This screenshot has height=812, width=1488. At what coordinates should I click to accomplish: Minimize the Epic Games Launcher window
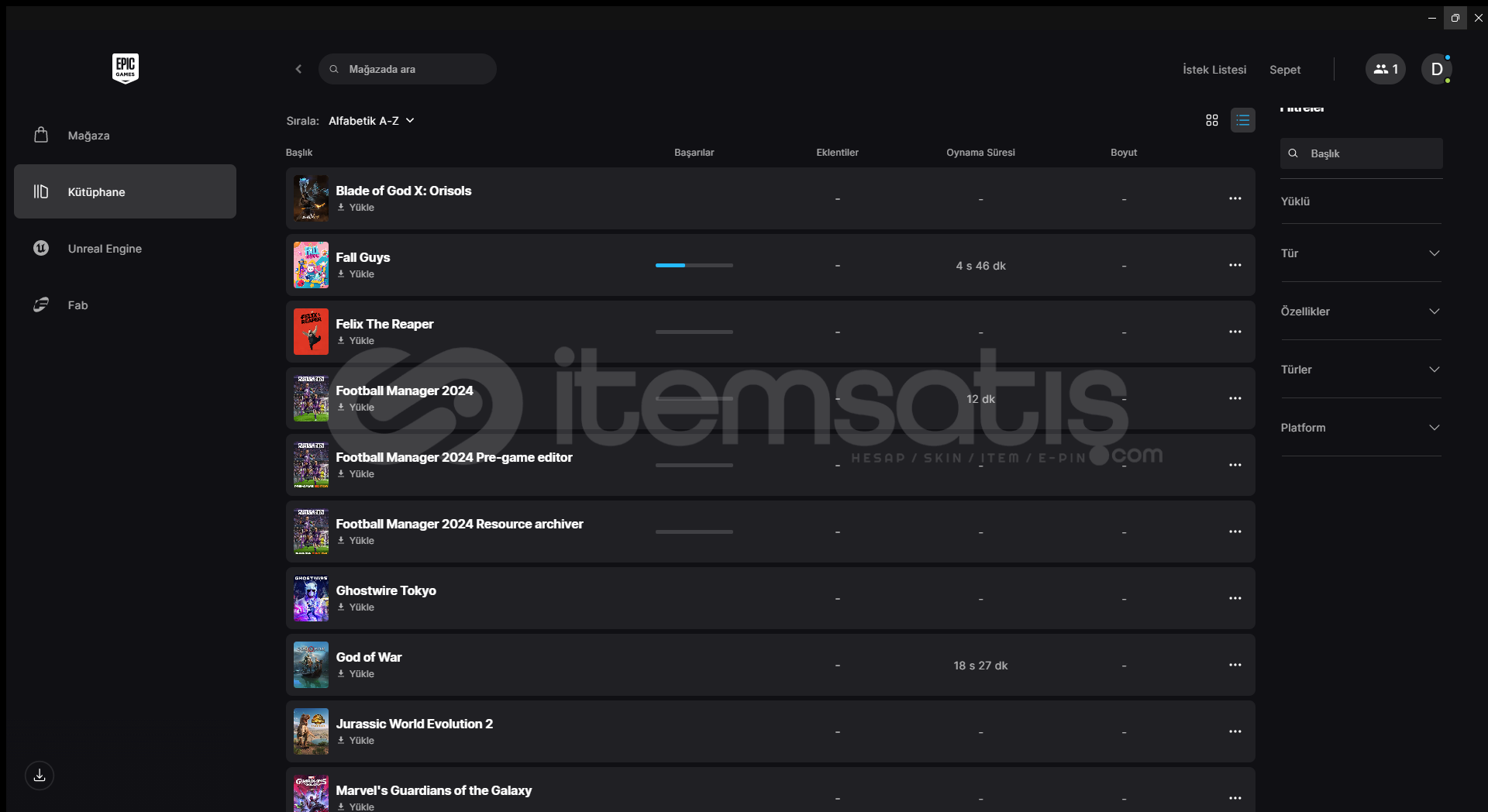[x=1432, y=18]
